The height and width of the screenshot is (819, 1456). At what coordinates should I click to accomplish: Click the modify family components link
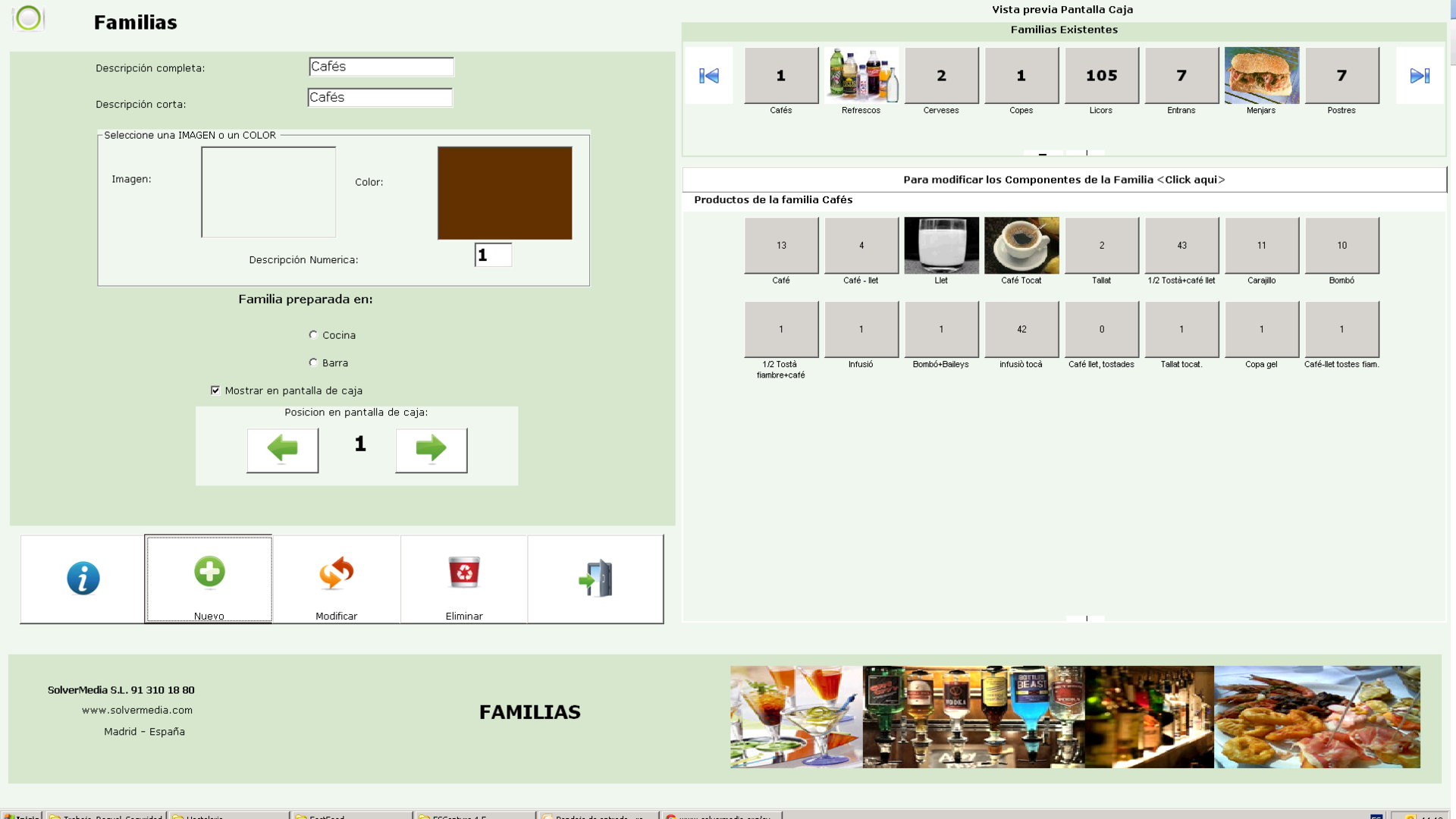(x=1063, y=180)
